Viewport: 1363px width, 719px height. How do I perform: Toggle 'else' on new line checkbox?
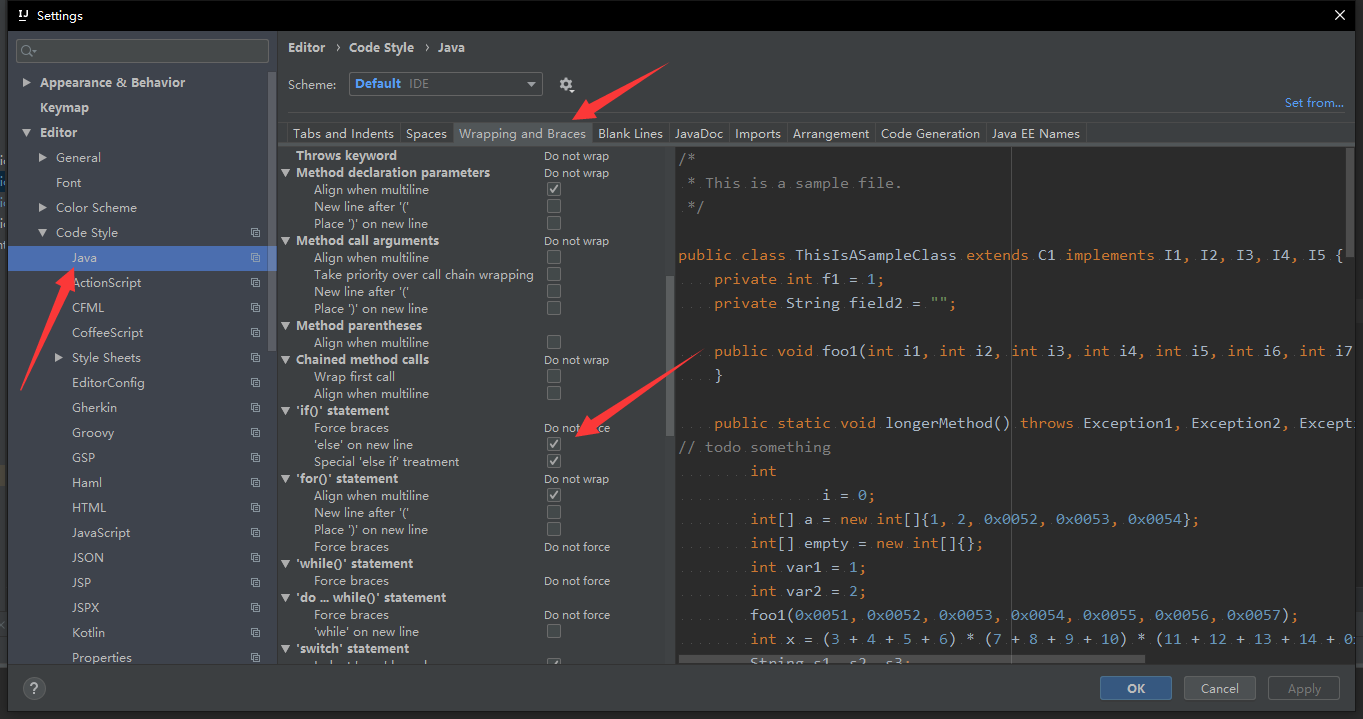554,444
